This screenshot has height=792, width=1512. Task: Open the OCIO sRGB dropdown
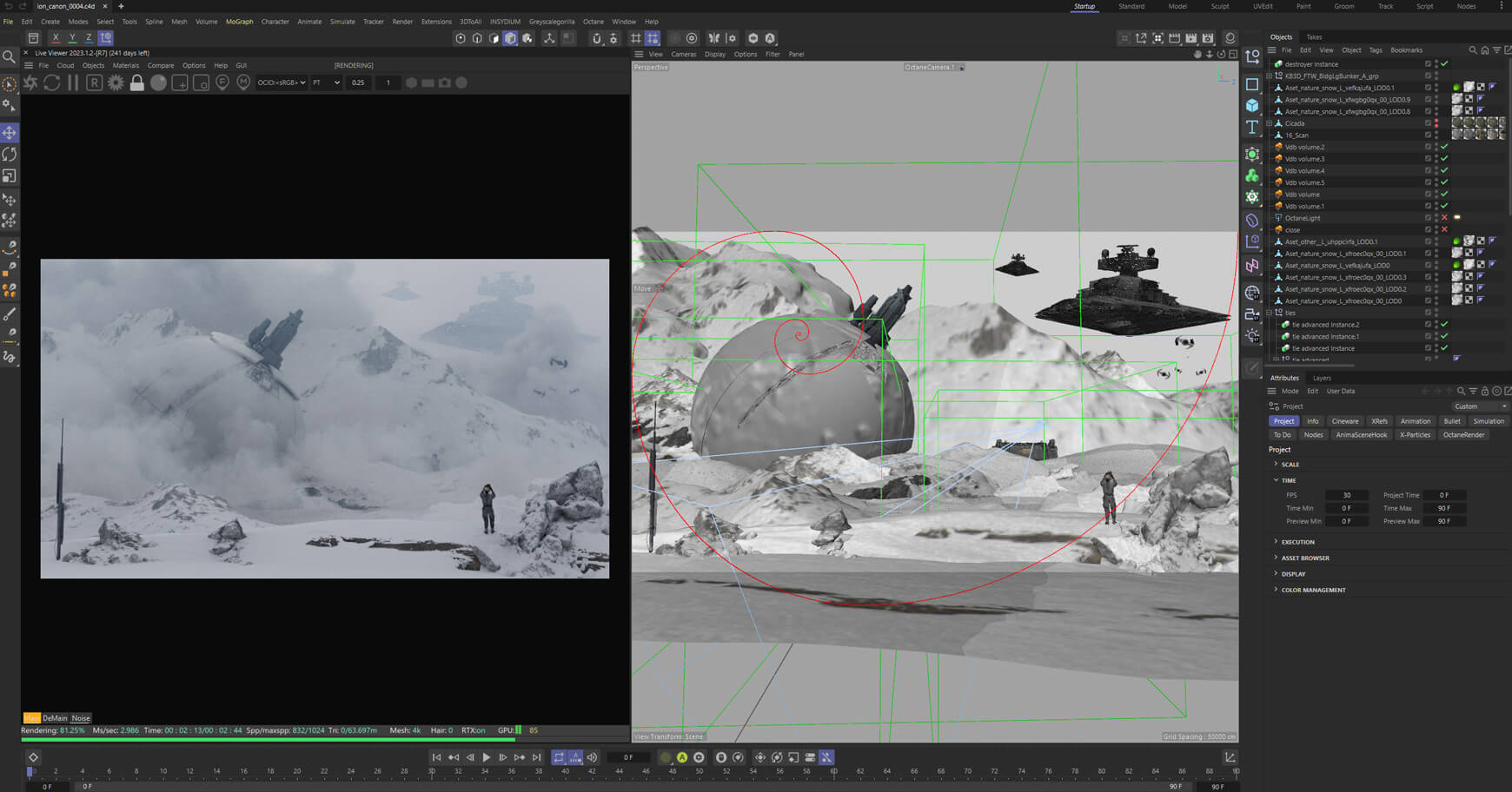pos(282,82)
